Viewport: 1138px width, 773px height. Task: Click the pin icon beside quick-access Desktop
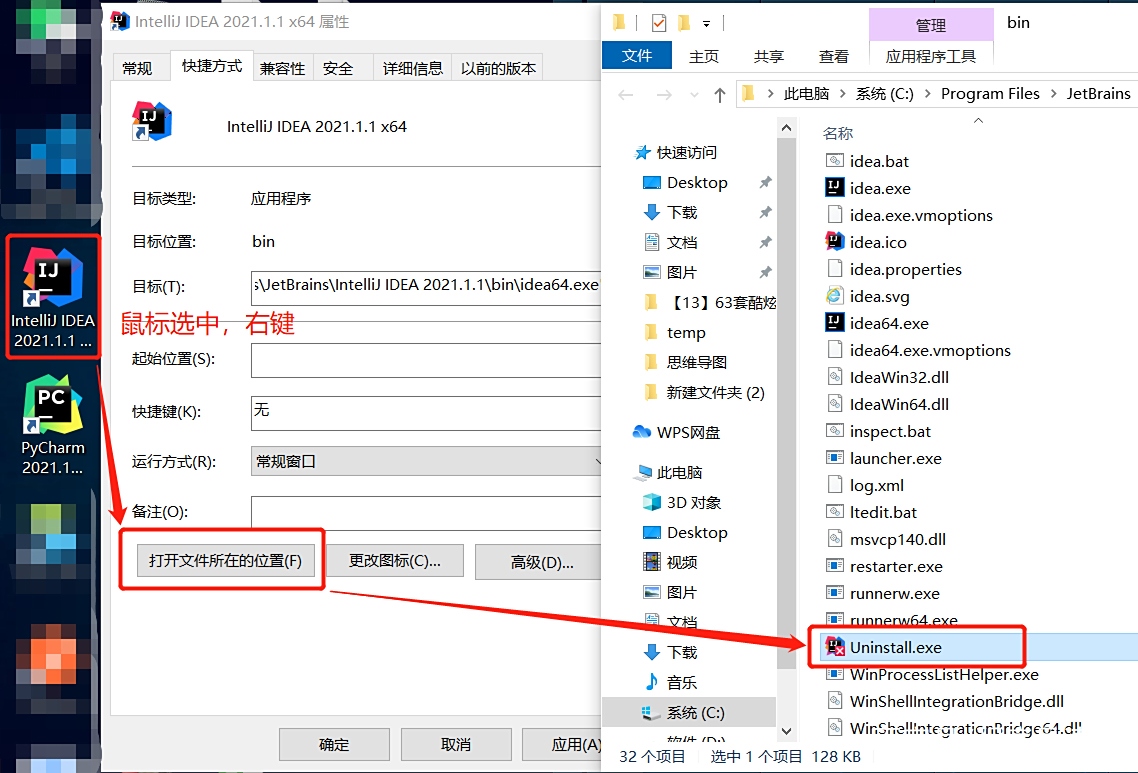765,182
